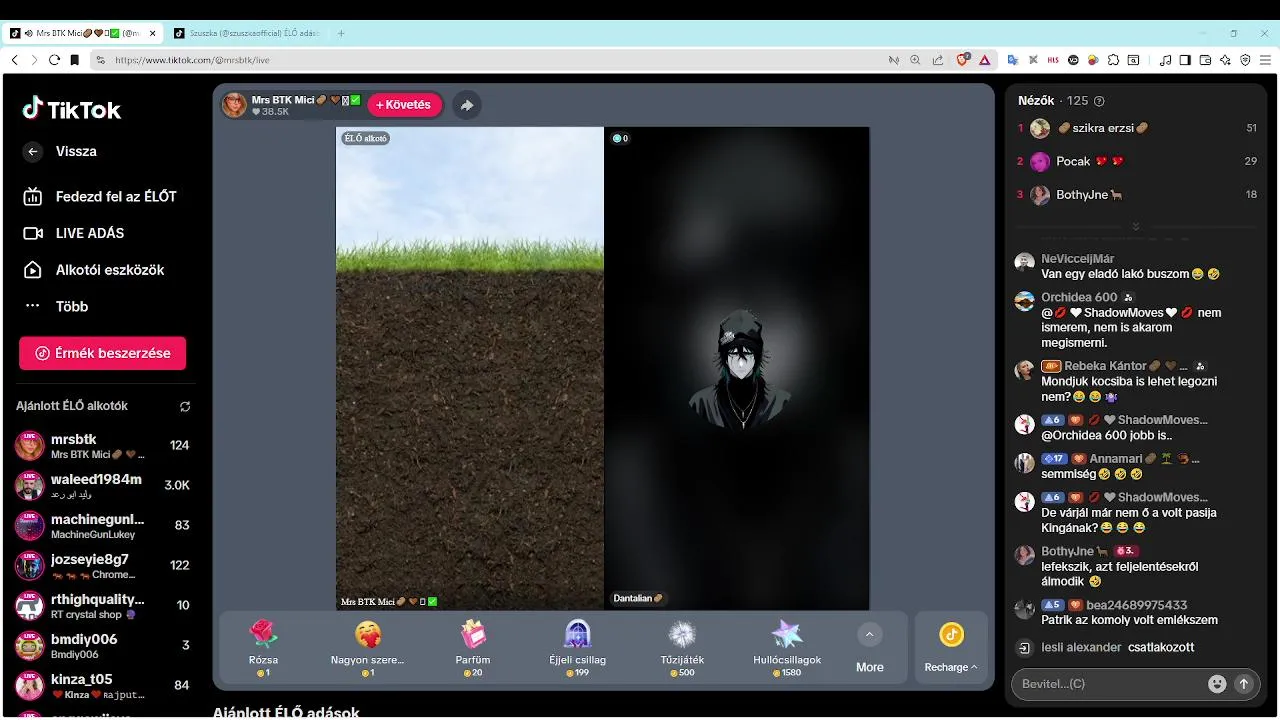The width and height of the screenshot is (1280, 720).
Task: Open the media control music-note icon
Action: (x=1165, y=60)
